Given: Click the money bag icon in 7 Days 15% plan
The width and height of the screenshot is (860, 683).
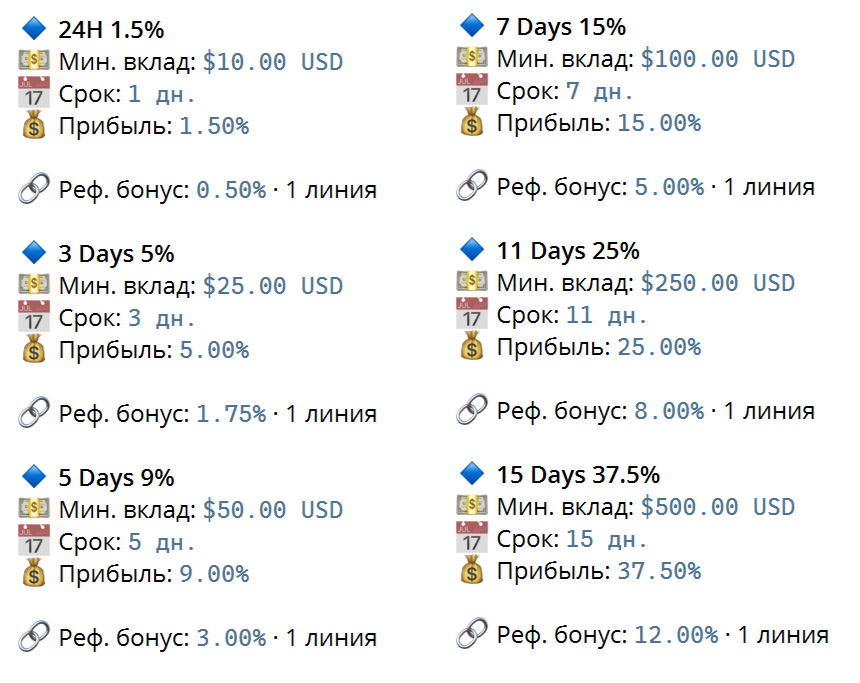Looking at the screenshot, I should click(x=472, y=122).
